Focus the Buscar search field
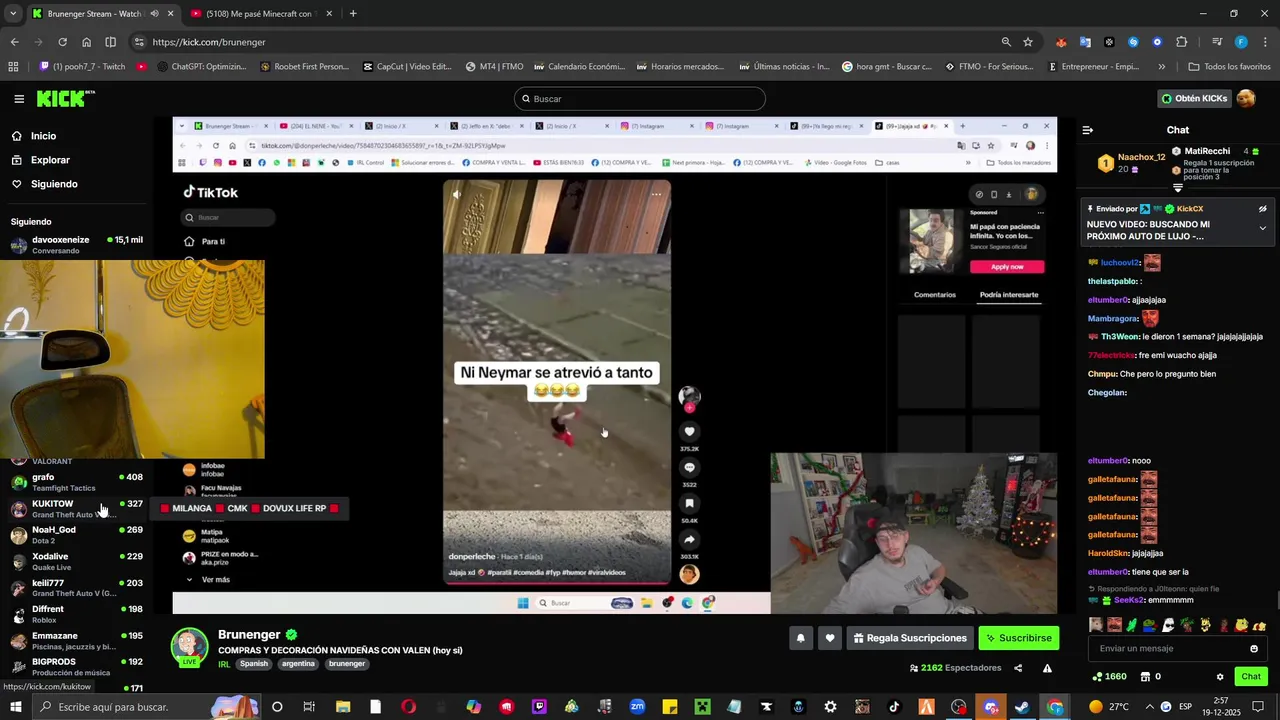This screenshot has width=1280, height=720. pos(640,99)
